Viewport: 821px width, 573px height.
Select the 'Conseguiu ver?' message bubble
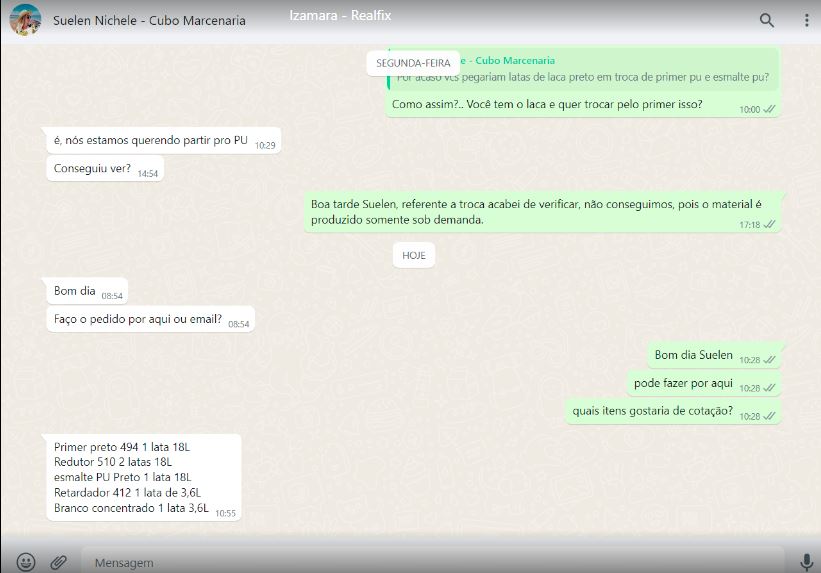click(x=93, y=169)
